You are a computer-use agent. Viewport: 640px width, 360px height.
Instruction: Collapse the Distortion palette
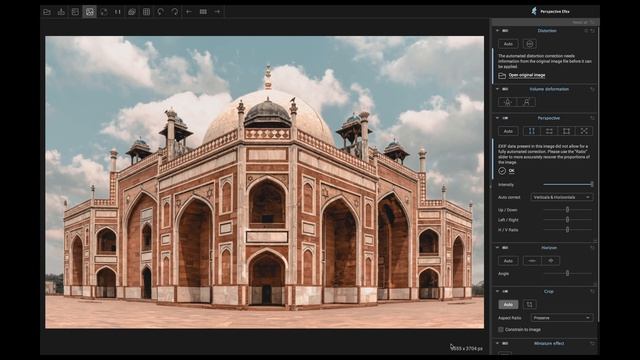(x=497, y=31)
